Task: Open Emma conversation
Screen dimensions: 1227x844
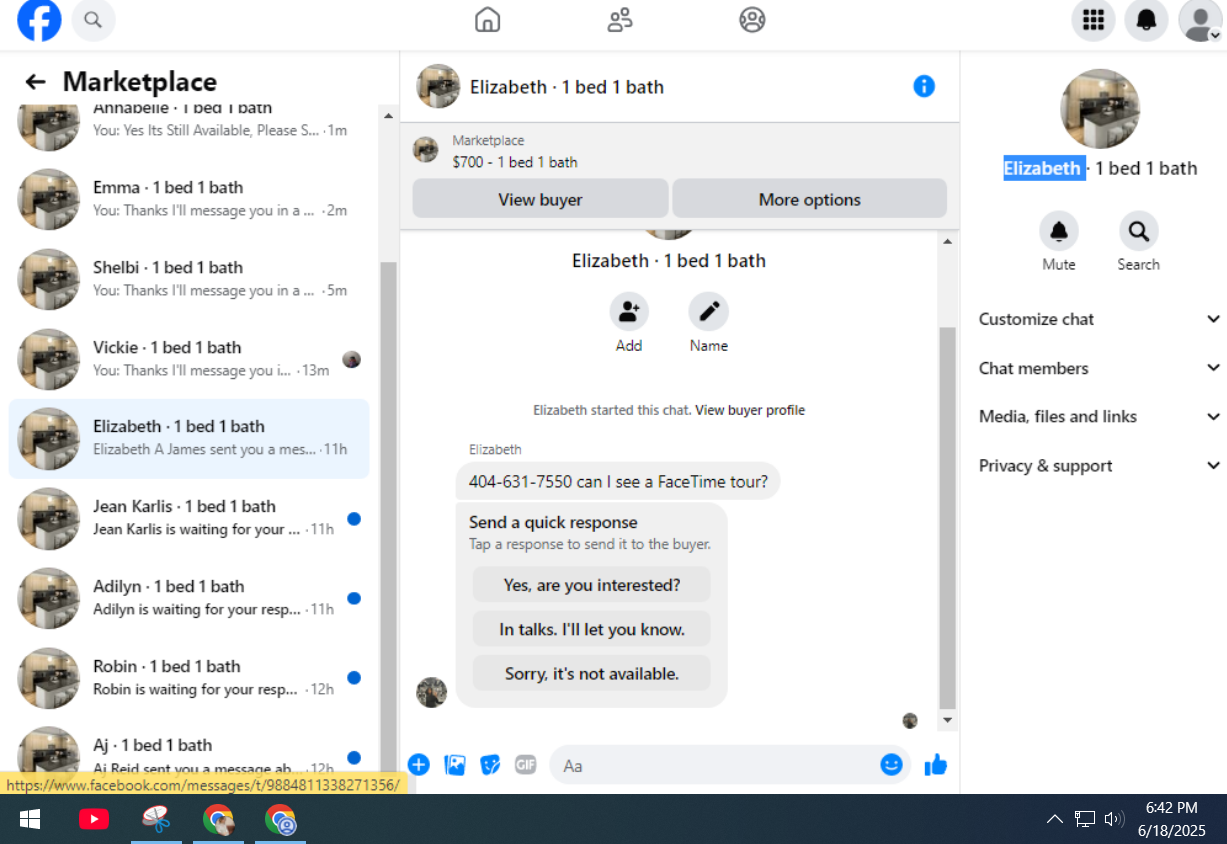Action: click(x=189, y=199)
